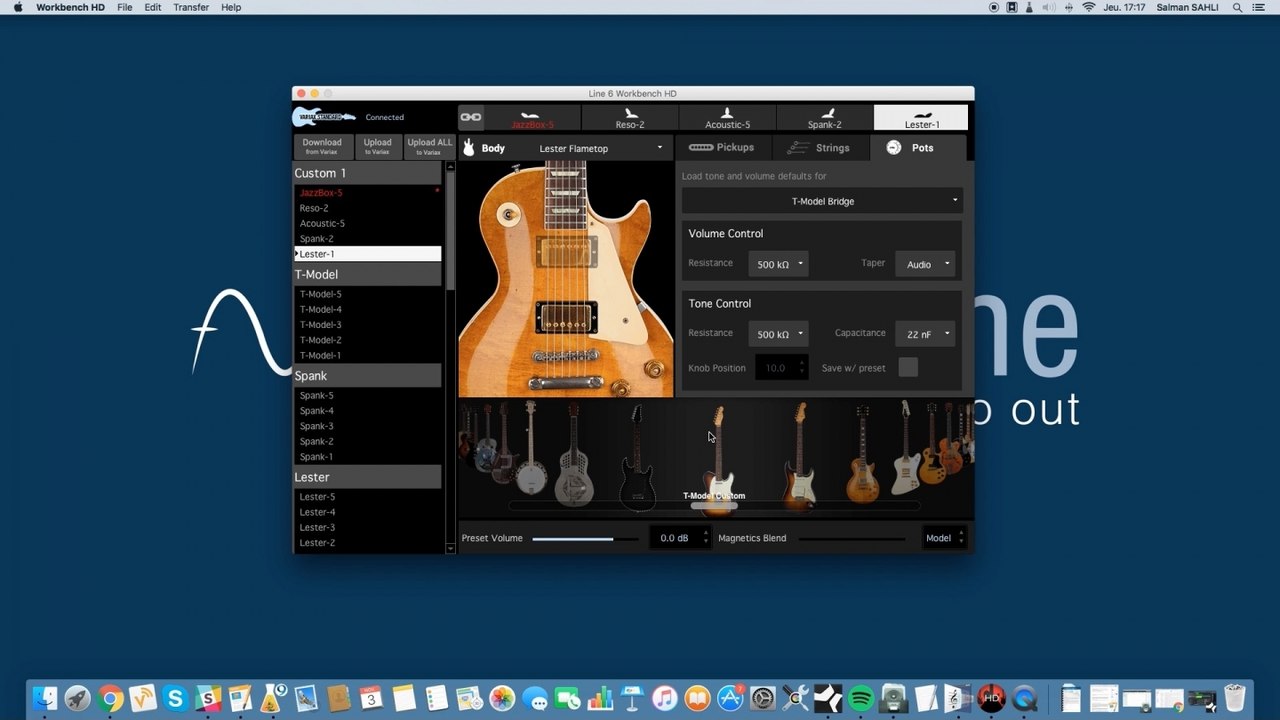
Task: Select the JazzBox-5 model tab
Action: 532,118
